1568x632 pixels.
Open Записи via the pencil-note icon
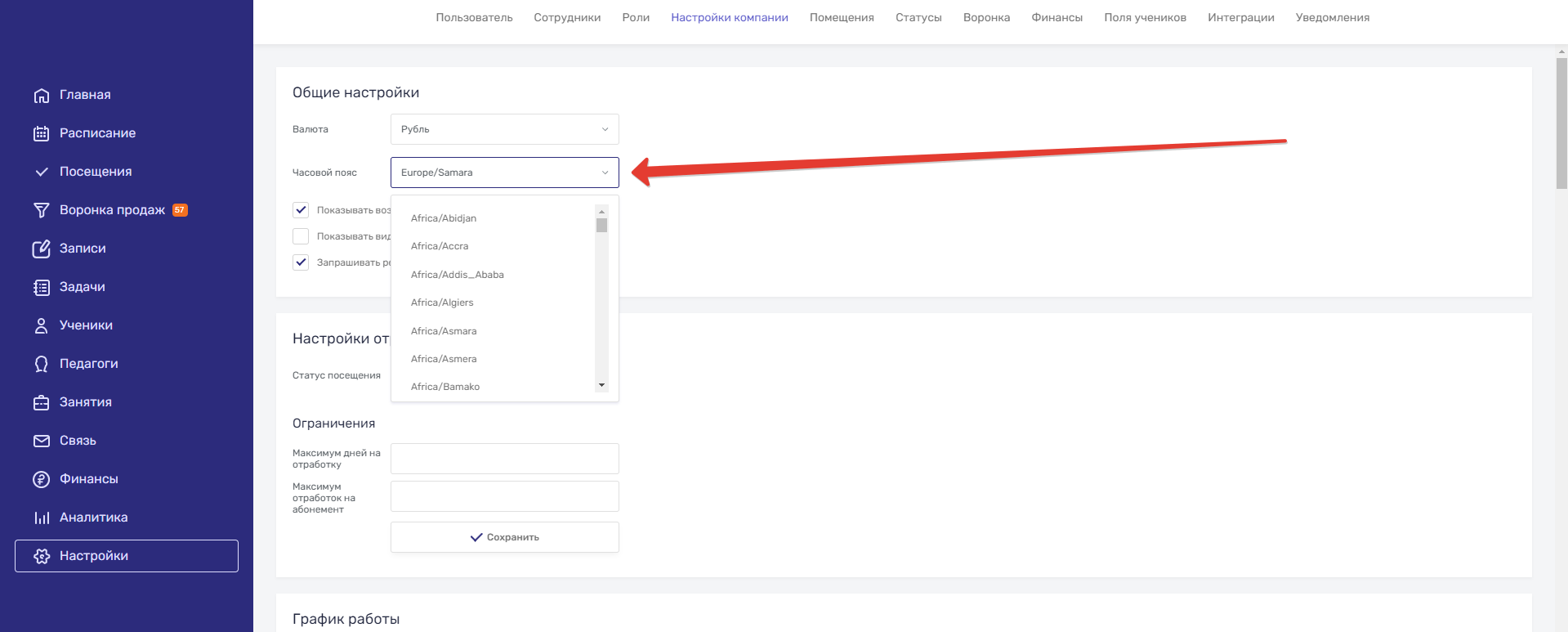[x=42, y=249]
